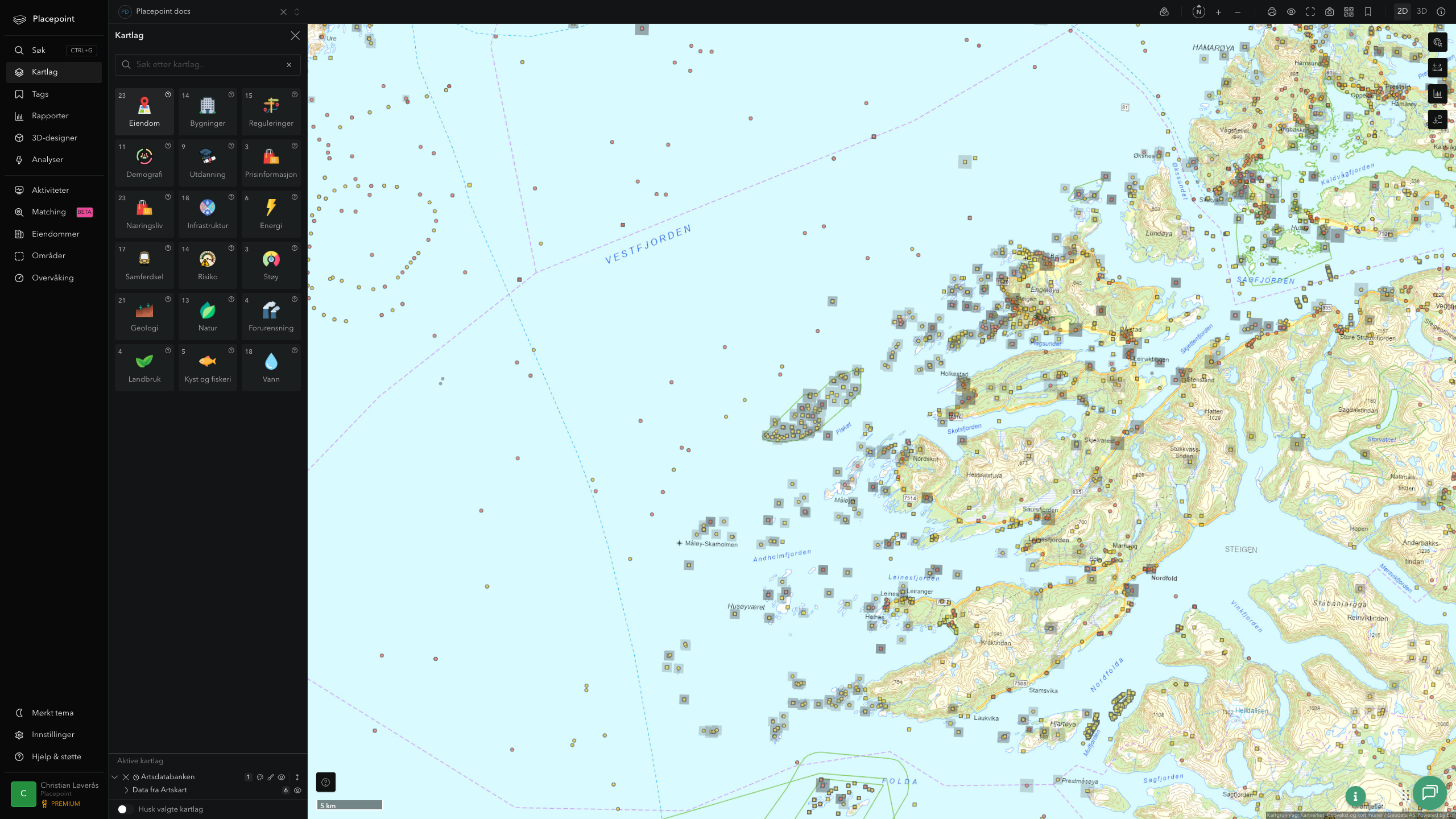Expand the Data fra Artskart sublayer
This screenshot has width=1456, height=819.
tap(126, 790)
